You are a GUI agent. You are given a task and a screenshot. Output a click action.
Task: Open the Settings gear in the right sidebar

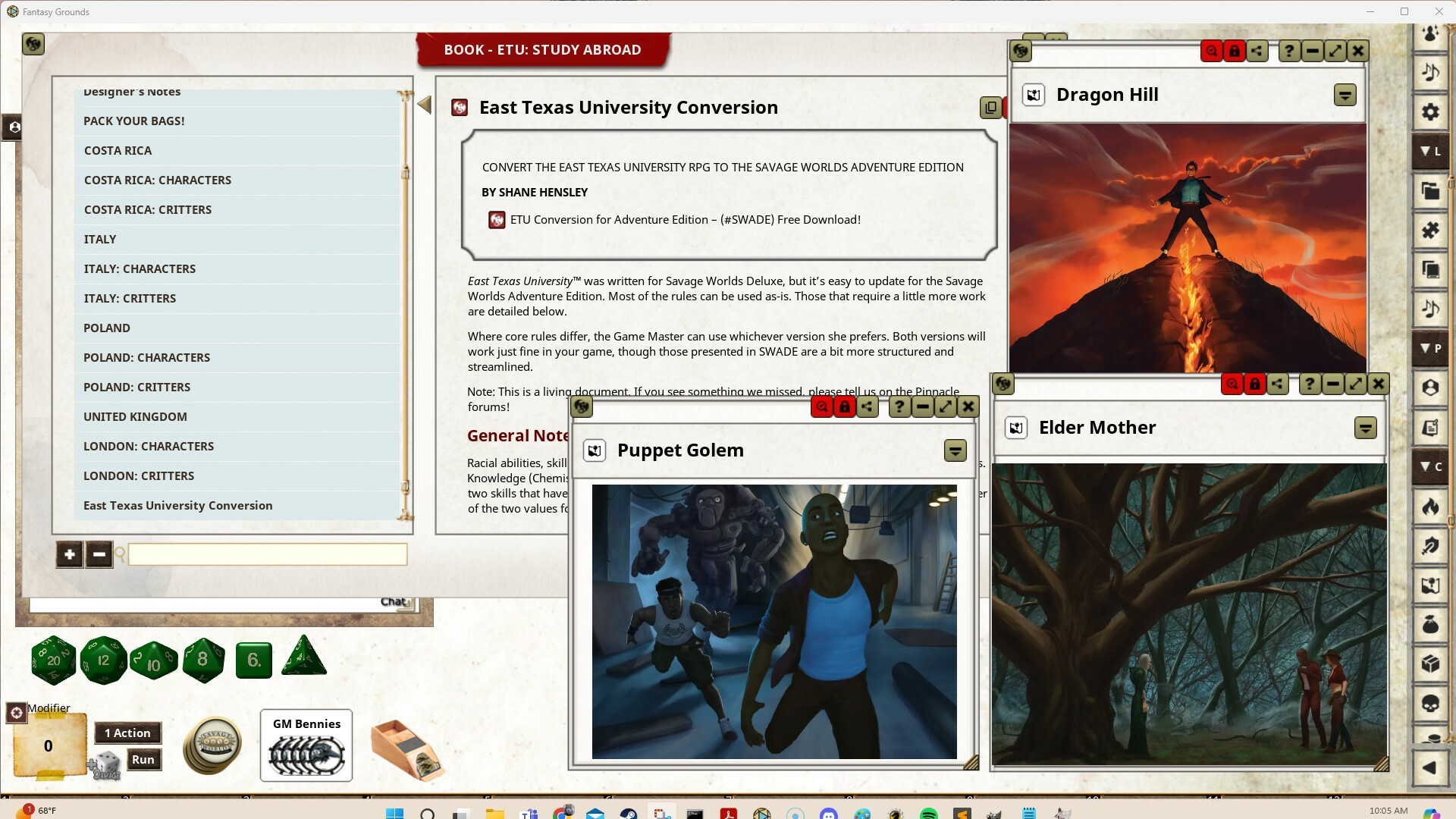1430,111
